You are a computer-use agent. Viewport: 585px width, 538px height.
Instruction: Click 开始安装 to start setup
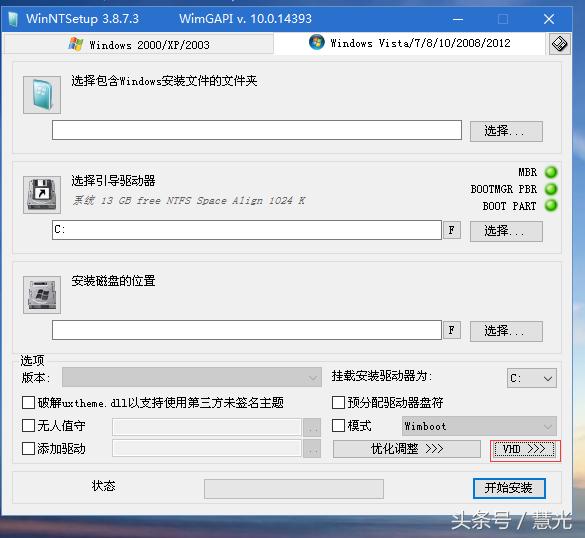click(509, 488)
